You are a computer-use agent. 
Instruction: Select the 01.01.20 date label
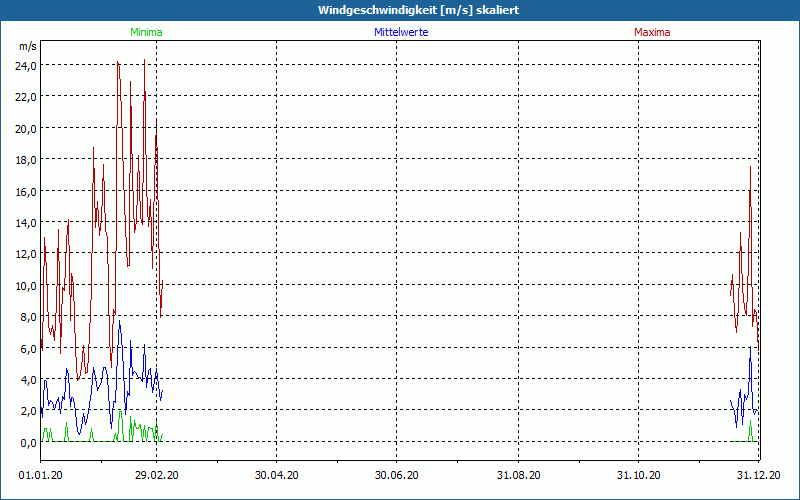point(39,476)
